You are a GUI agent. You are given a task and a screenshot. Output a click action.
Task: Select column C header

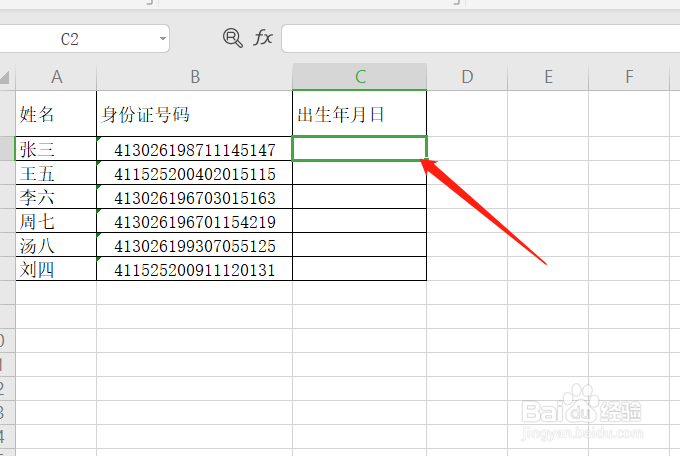point(360,77)
